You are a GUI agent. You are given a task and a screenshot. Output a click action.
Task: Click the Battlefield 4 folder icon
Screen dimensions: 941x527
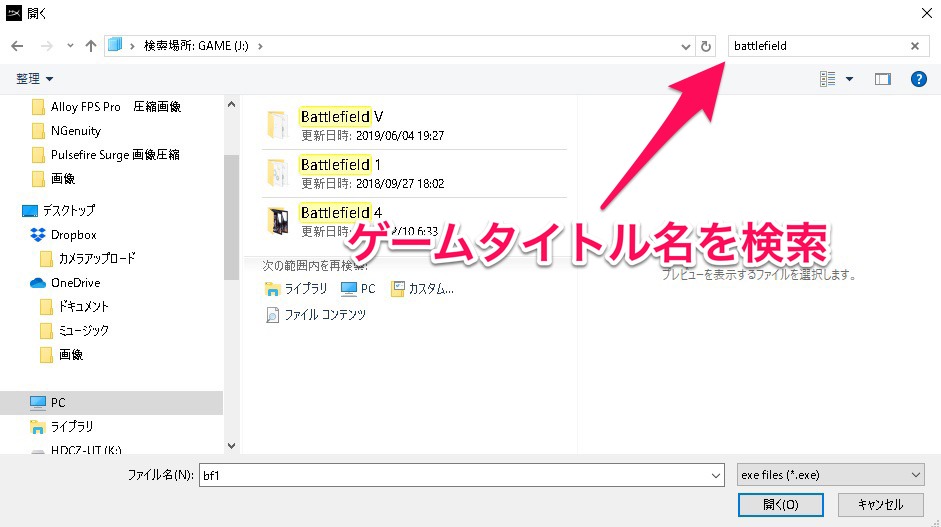[x=278, y=221]
